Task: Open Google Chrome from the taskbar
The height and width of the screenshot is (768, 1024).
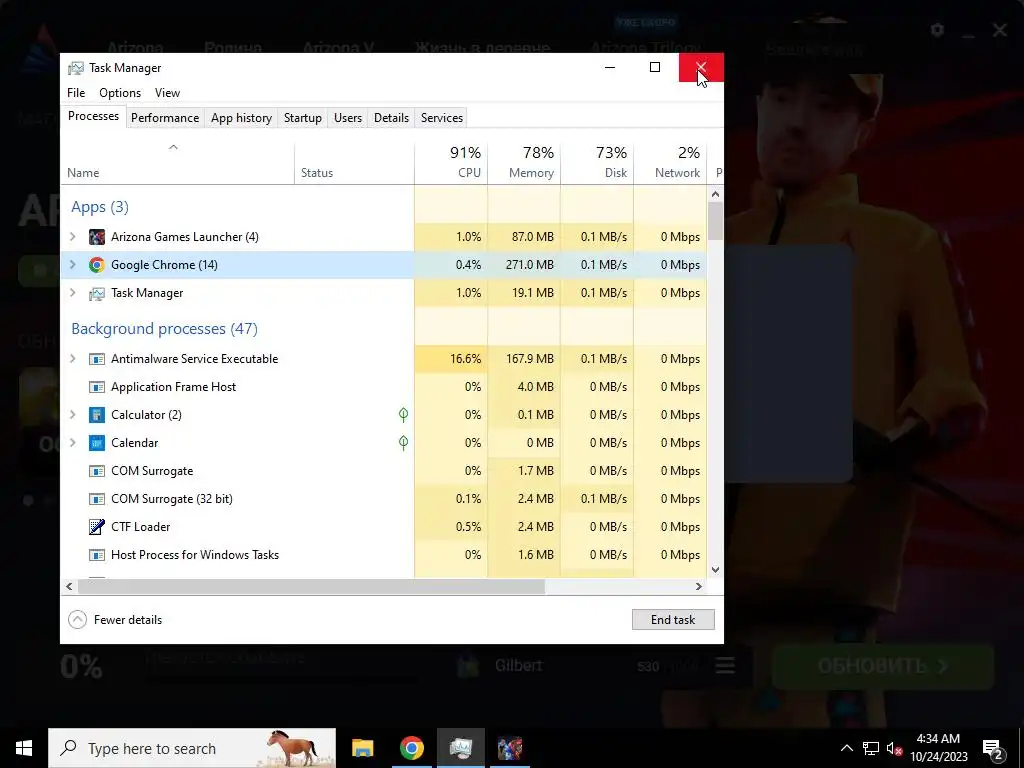Action: [411, 748]
